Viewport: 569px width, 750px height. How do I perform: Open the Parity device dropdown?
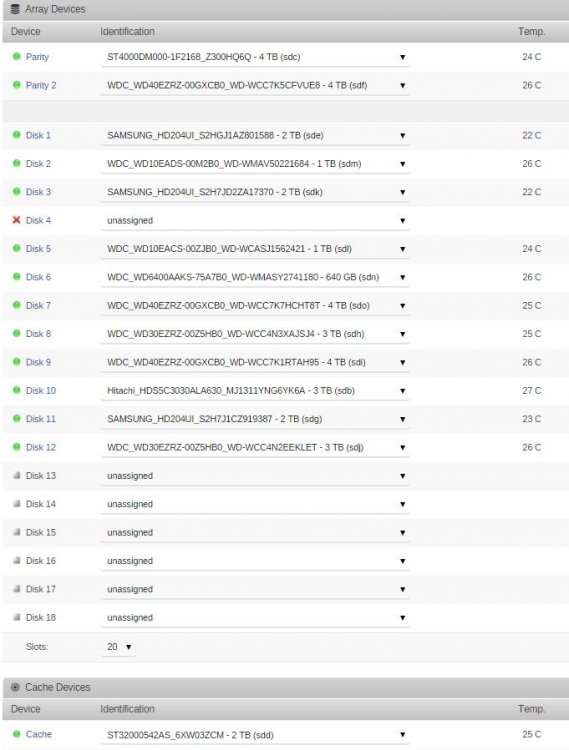(255, 57)
